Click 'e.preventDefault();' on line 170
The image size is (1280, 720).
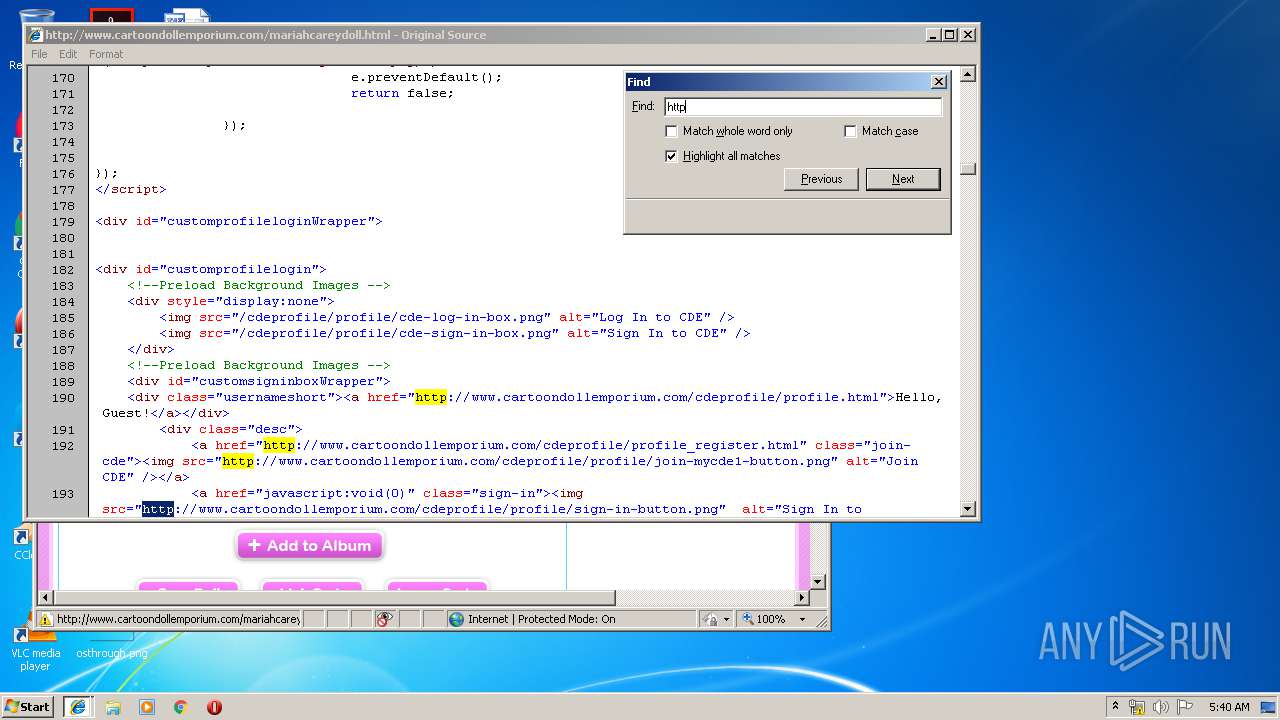[x=426, y=78]
